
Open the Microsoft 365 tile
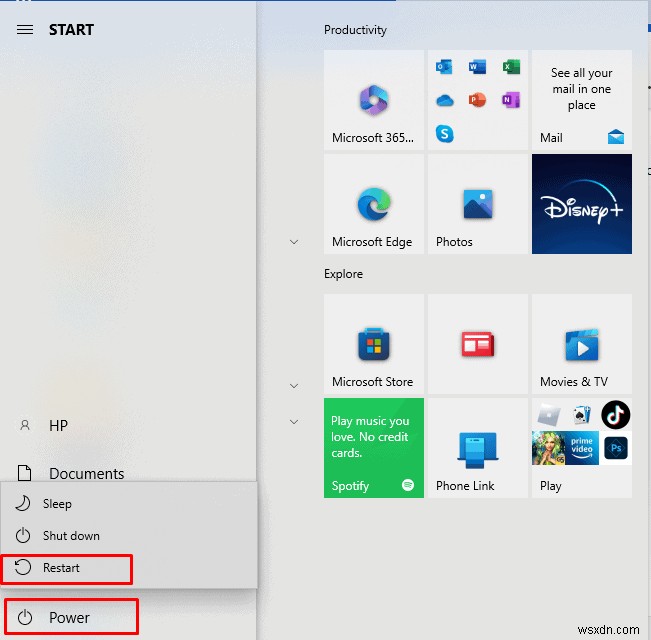coord(374,100)
